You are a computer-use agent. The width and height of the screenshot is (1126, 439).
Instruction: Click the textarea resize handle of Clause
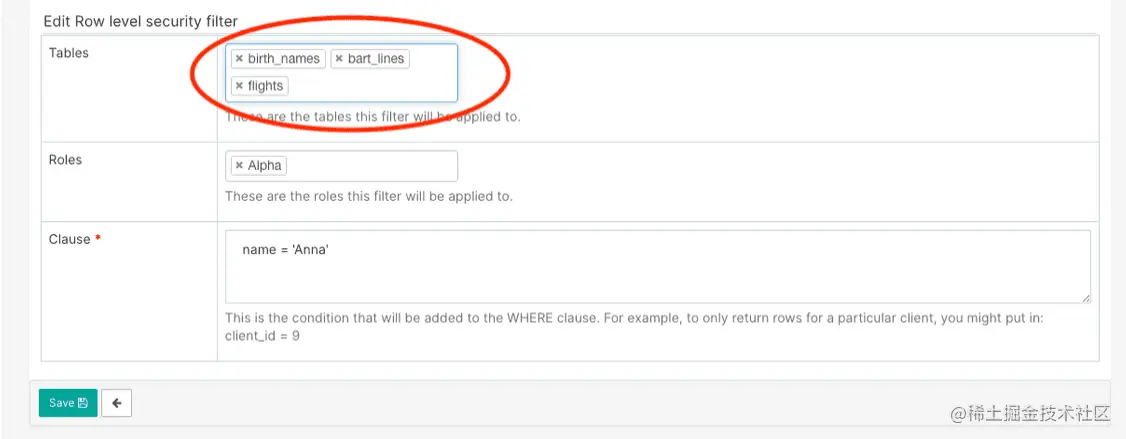[1086, 297]
